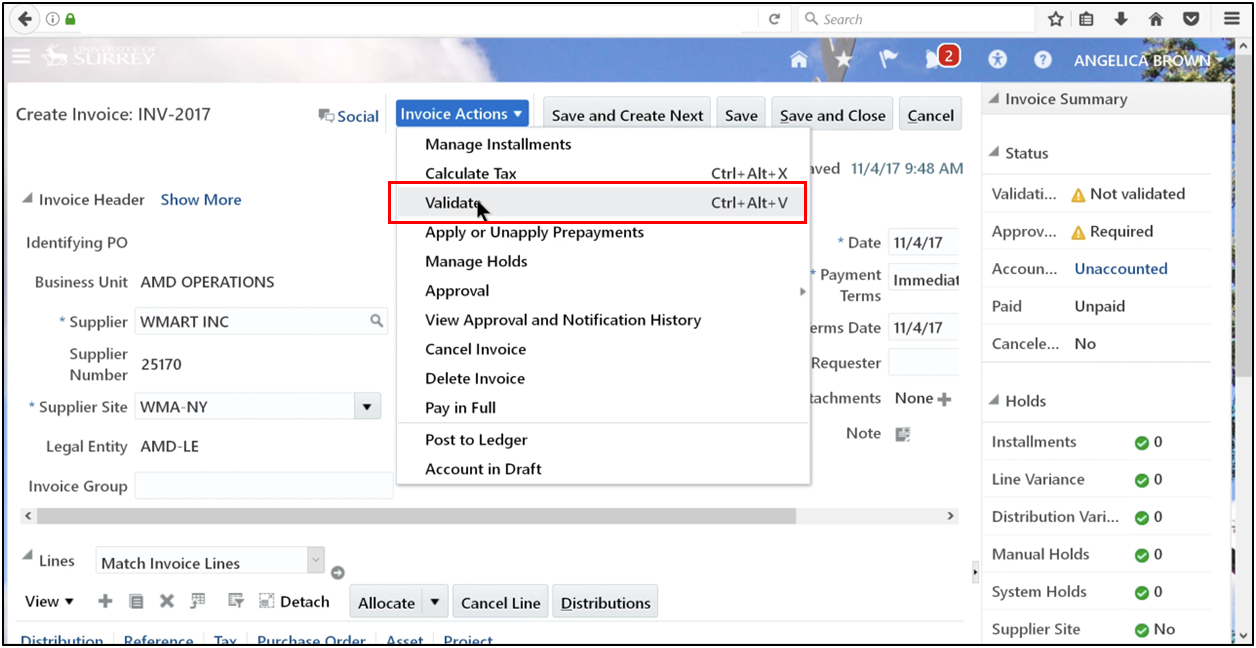The image size is (1256, 648).
Task: Delete a line using the X icon
Action: pyautogui.click(x=166, y=601)
